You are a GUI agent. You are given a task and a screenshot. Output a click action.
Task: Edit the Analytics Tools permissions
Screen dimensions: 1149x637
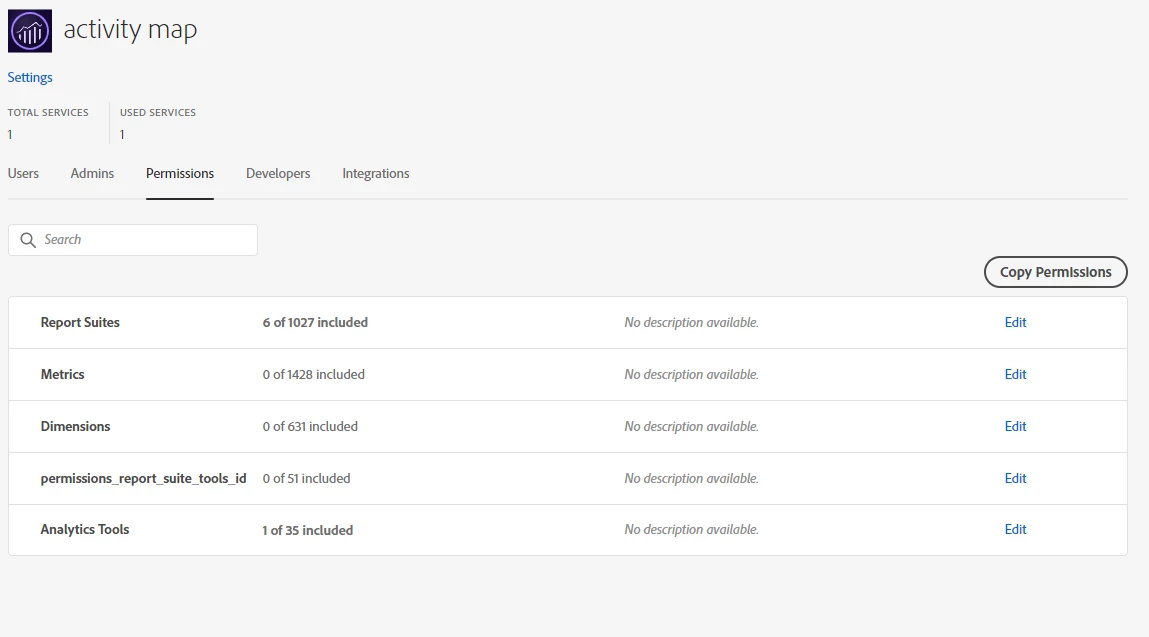tap(1015, 529)
